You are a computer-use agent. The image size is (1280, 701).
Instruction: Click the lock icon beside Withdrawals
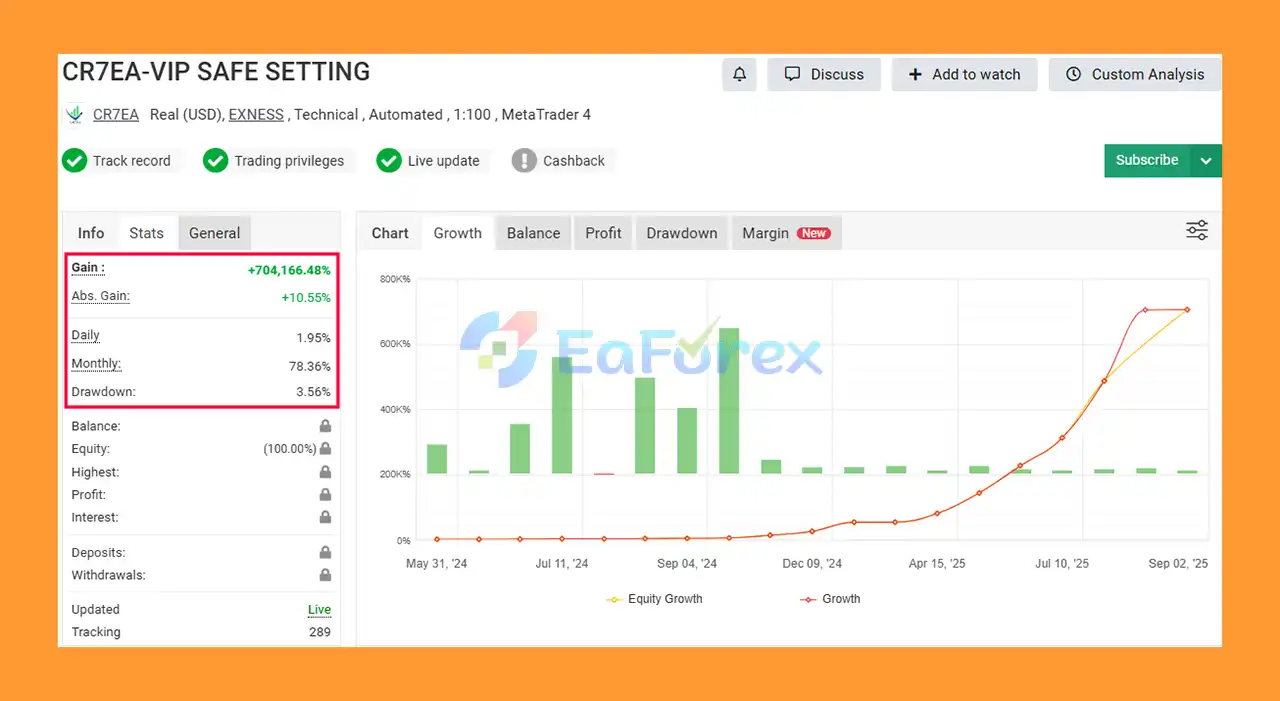[x=325, y=575]
